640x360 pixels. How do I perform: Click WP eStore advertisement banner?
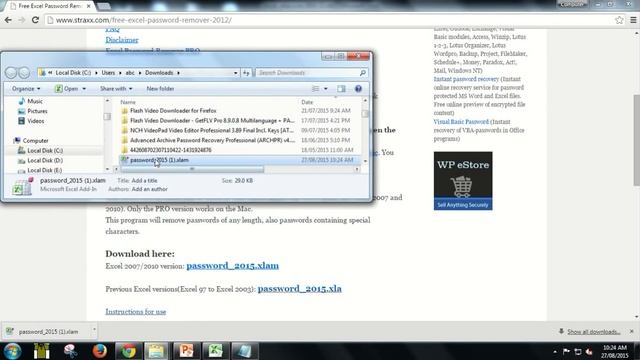(463, 181)
